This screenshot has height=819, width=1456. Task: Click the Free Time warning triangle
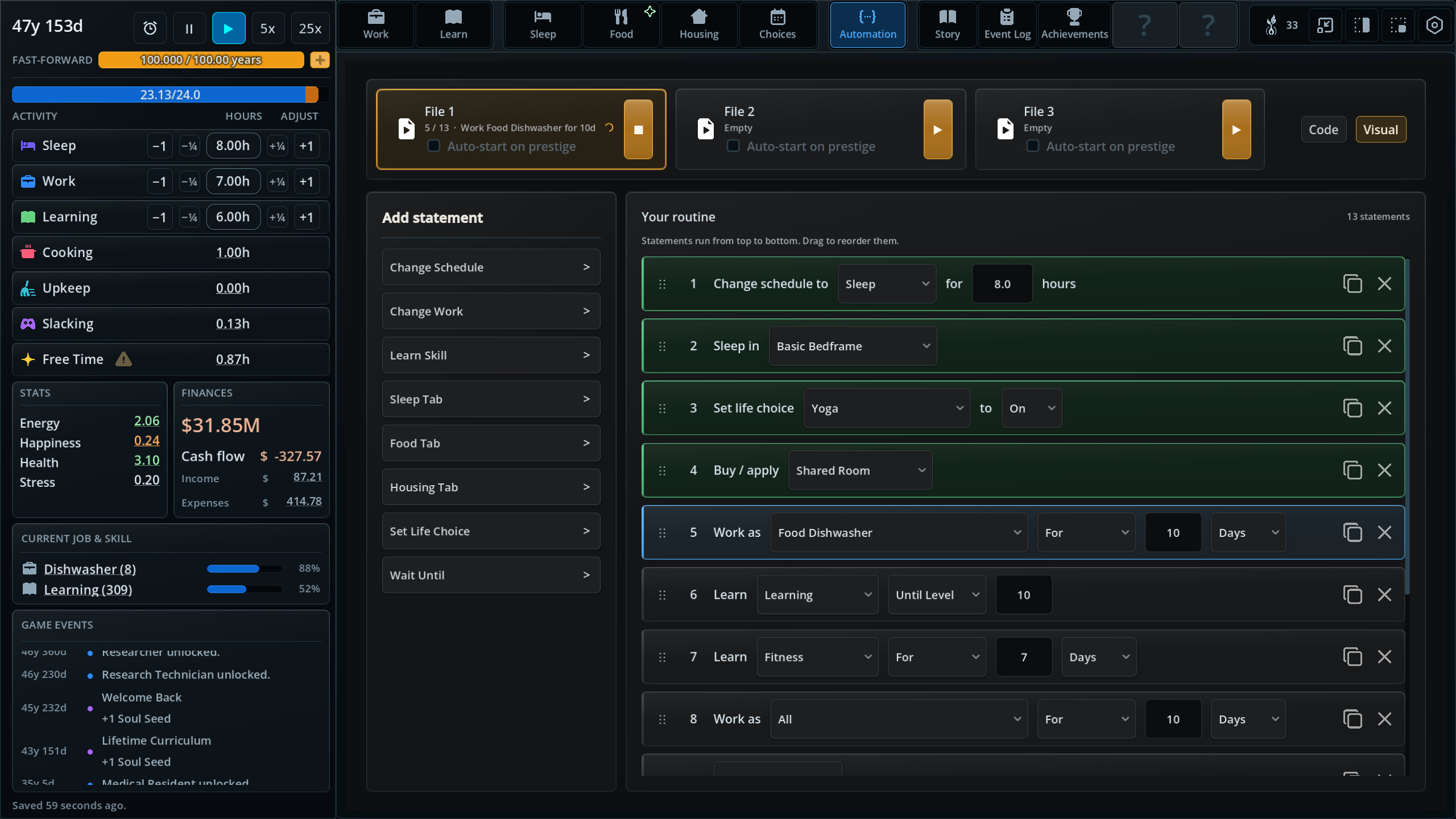(x=123, y=359)
